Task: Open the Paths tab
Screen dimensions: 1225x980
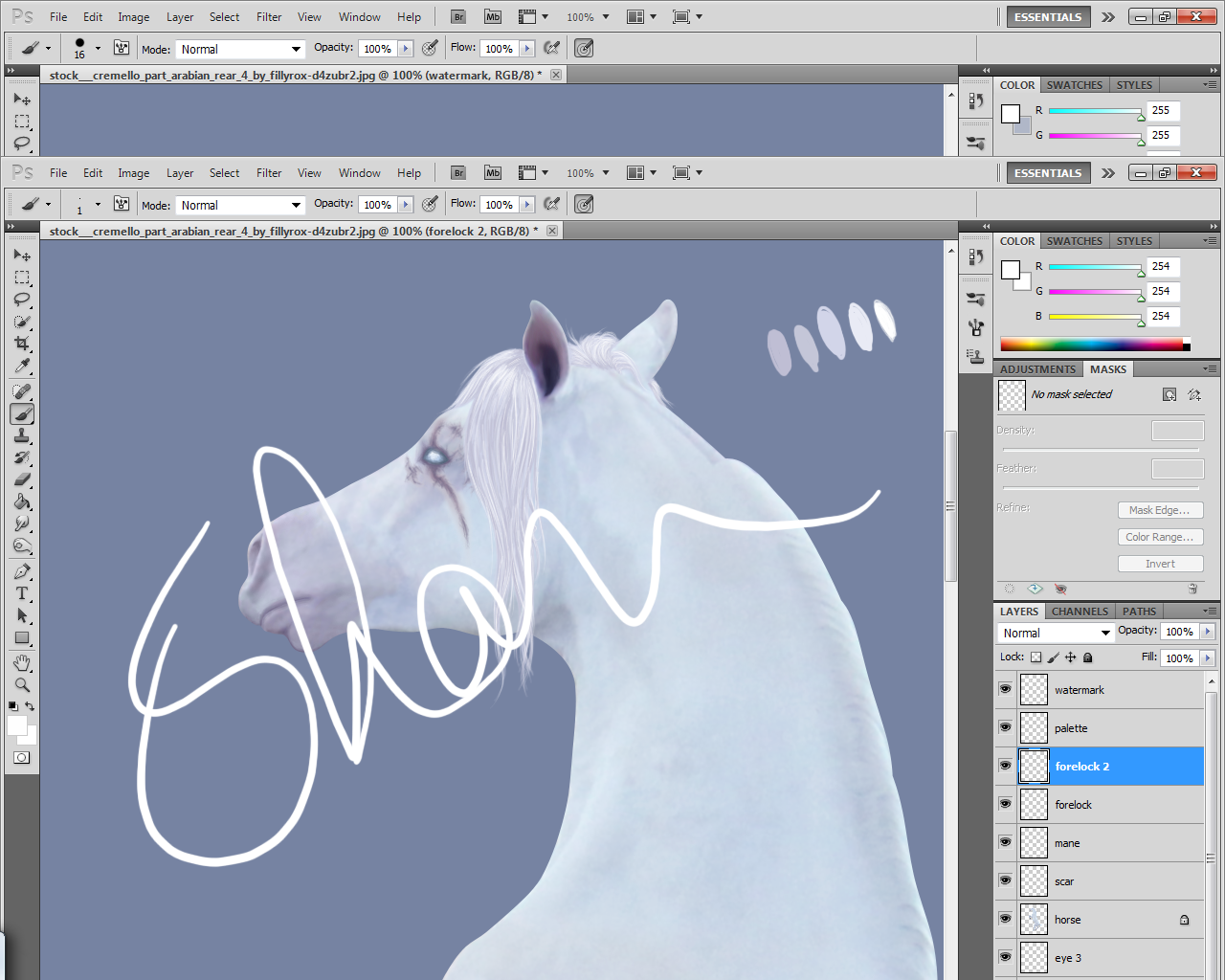Action: pyautogui.click(x=1139, y=612)
